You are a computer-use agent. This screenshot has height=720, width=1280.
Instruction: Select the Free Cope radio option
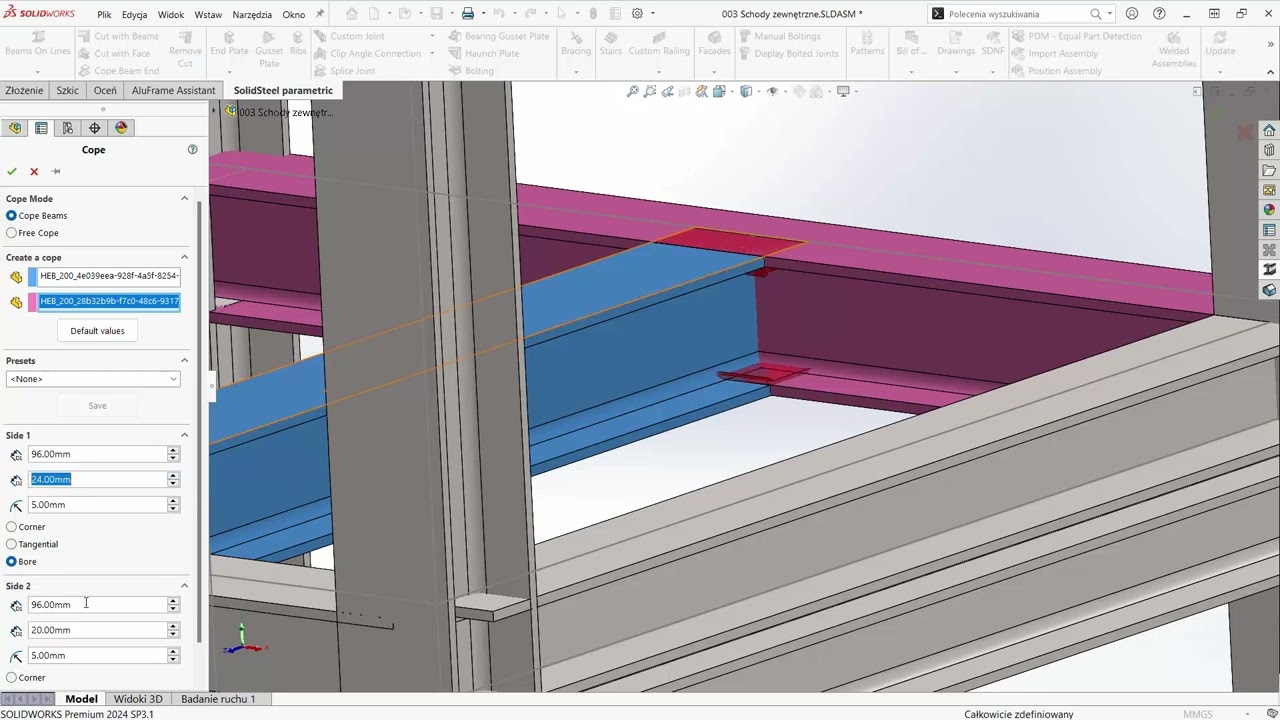(12, 233)
